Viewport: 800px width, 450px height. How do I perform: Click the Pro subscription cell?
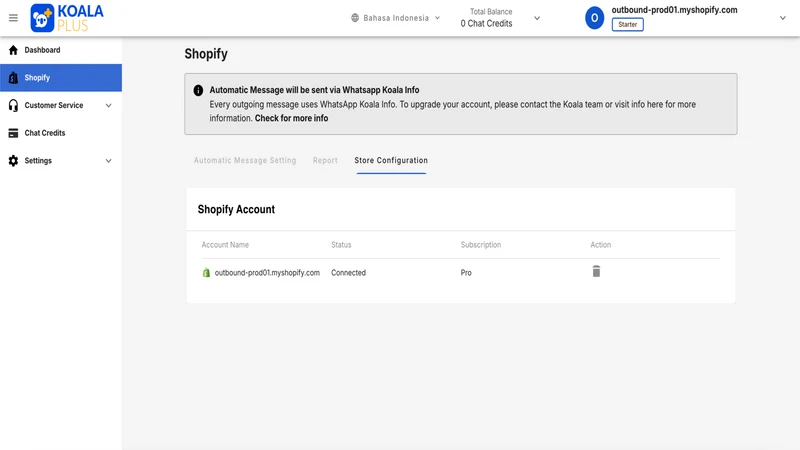[x=466, y=272]
